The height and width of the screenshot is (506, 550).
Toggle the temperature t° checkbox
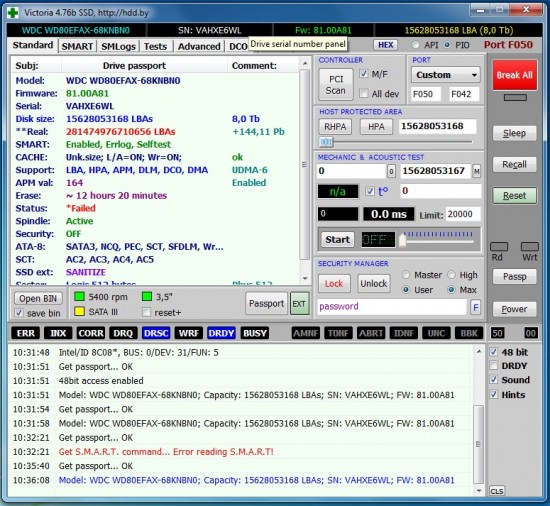370,191
